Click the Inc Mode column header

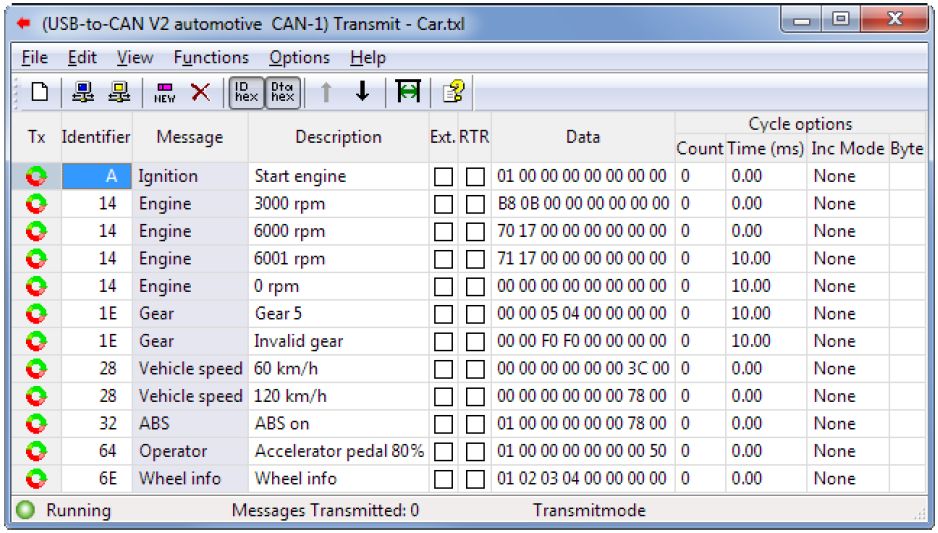(848, 148)
